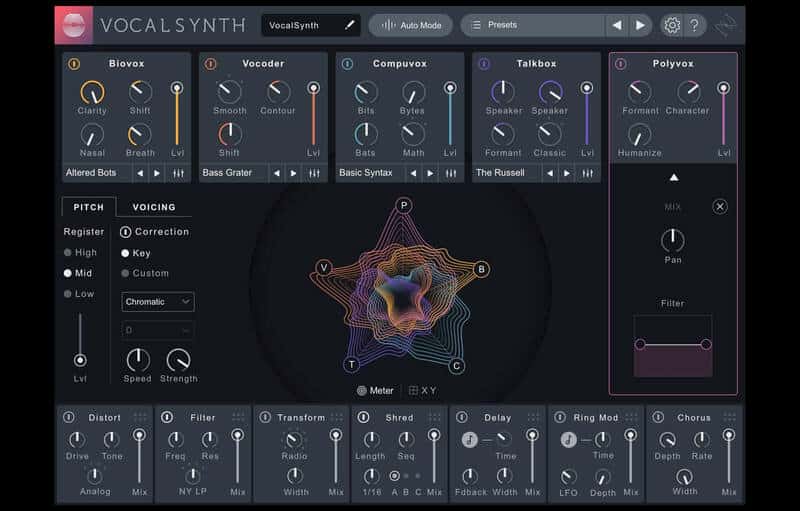Screen dimensions: 800x511
Task: Enable the Custom correction option
Action: point(126,273)
